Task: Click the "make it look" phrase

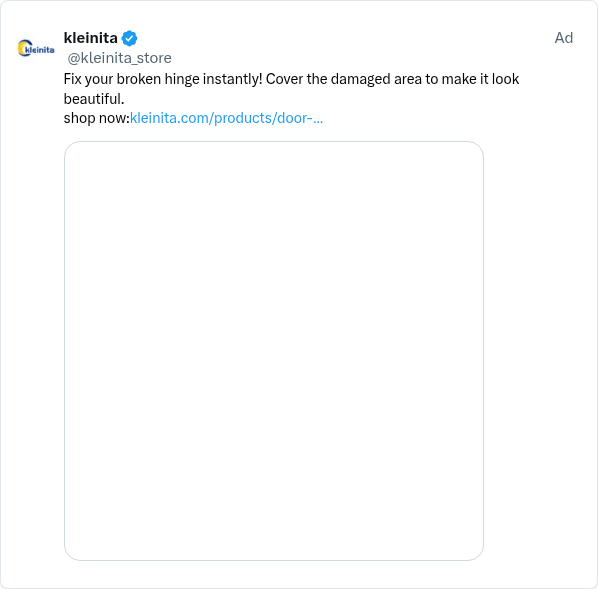Action: (x=480, y=79)
